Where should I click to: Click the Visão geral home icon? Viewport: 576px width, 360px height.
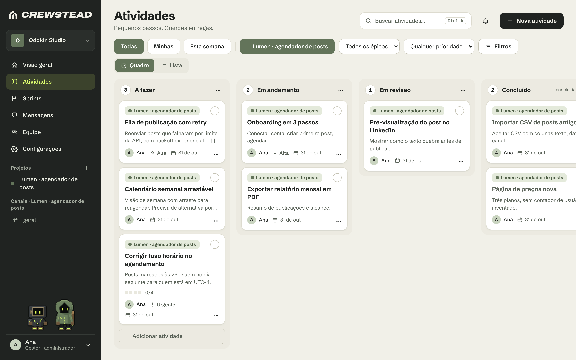click(14, 65)
